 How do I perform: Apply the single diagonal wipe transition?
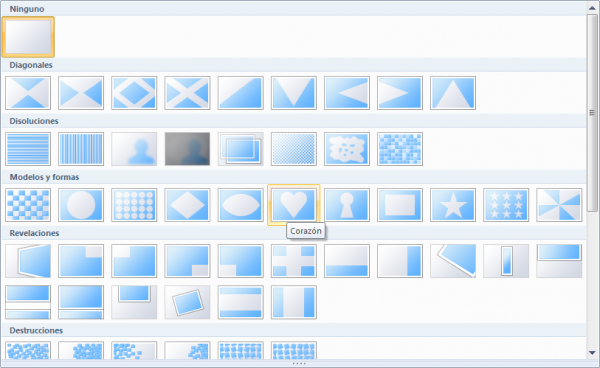[241, 93]
